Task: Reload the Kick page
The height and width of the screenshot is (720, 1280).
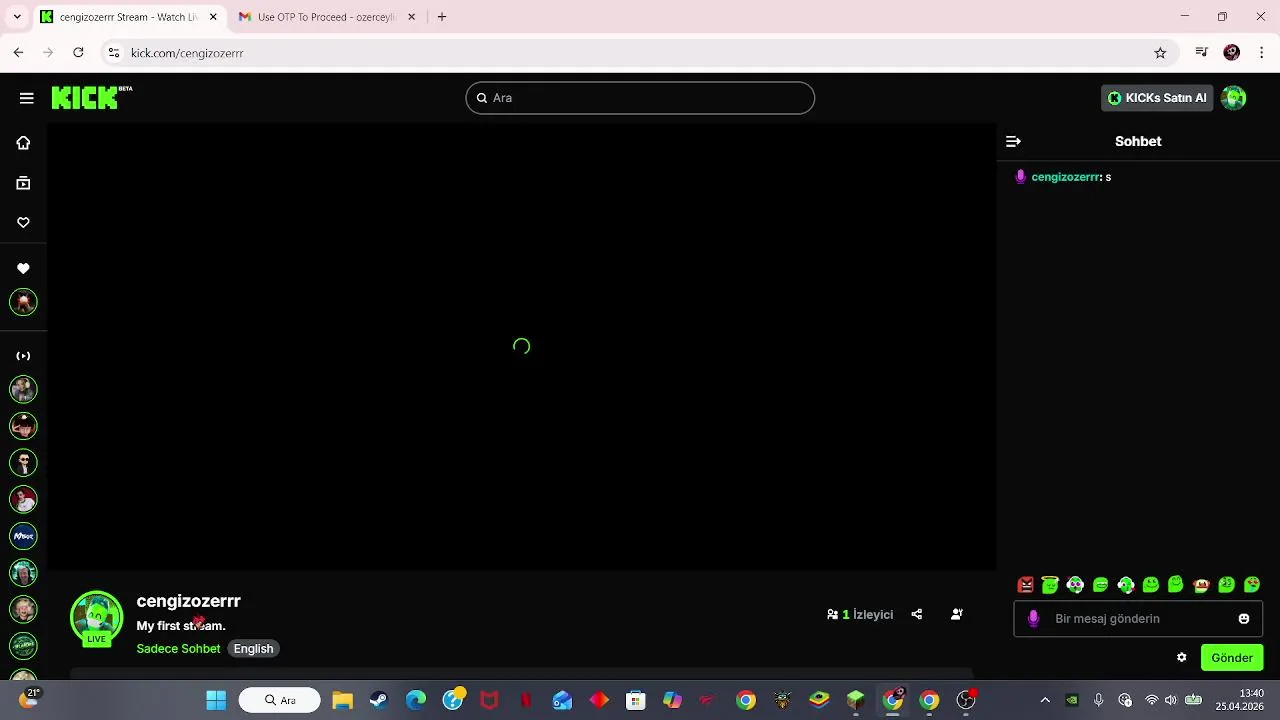Action: 78,53
